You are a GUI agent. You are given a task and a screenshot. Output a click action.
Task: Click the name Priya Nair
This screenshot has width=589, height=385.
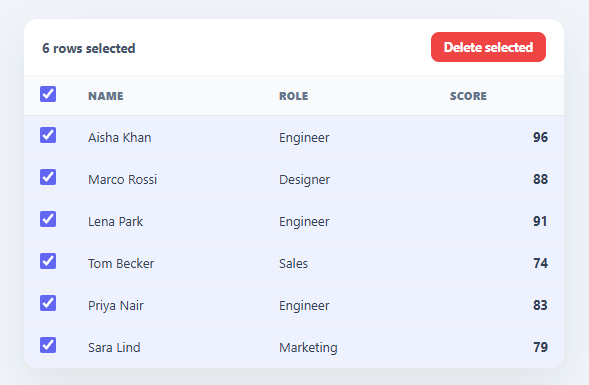116,306
